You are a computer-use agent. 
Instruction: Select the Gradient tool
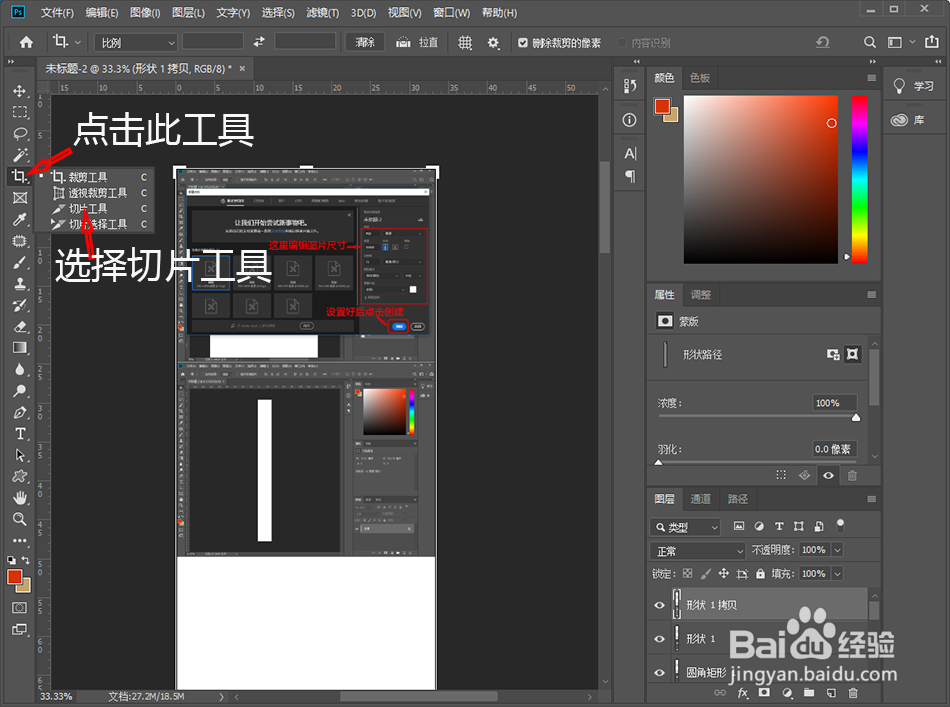(19, 348)
